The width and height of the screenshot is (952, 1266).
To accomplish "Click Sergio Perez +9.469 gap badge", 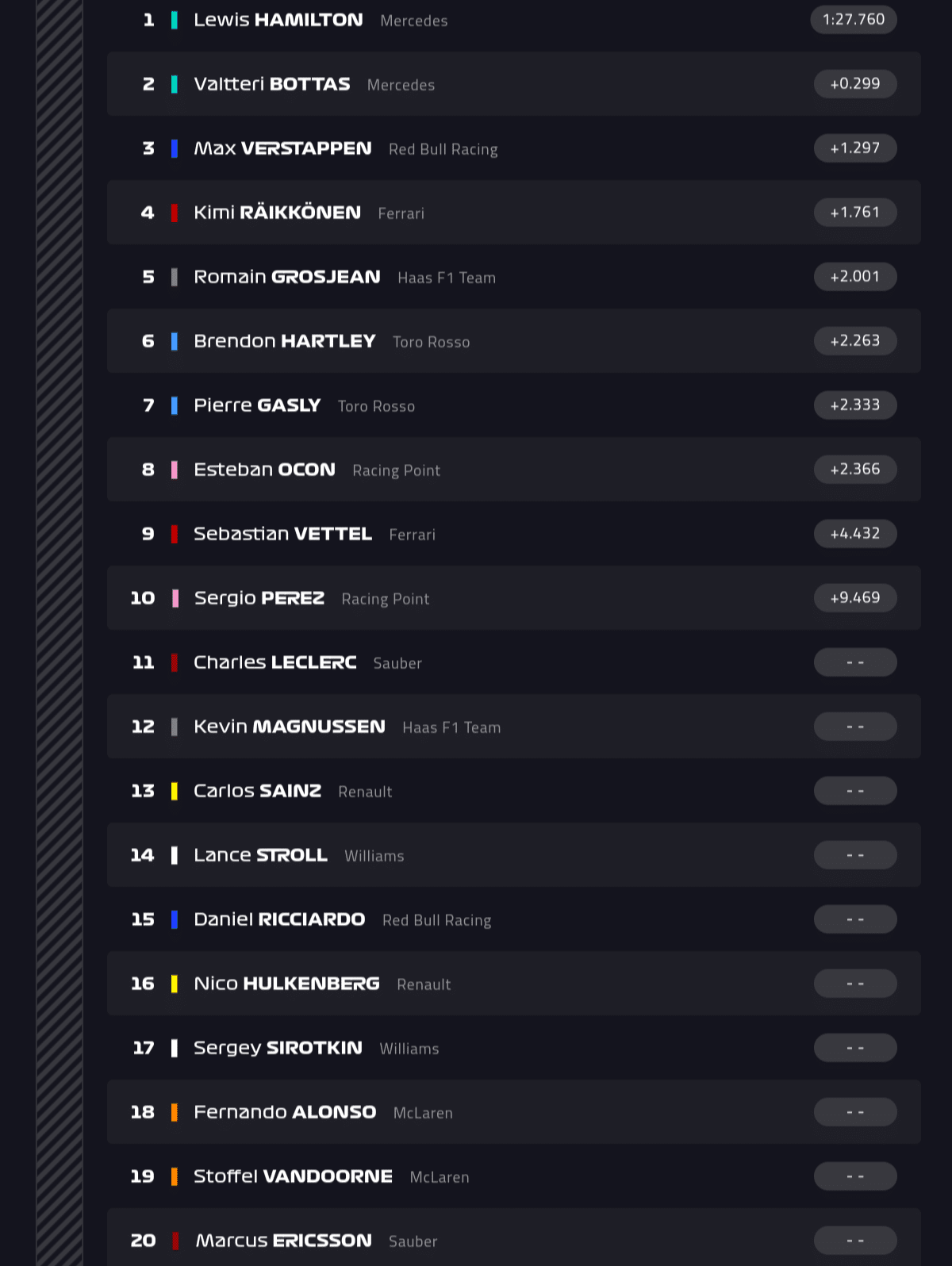I will click(855, 597).
